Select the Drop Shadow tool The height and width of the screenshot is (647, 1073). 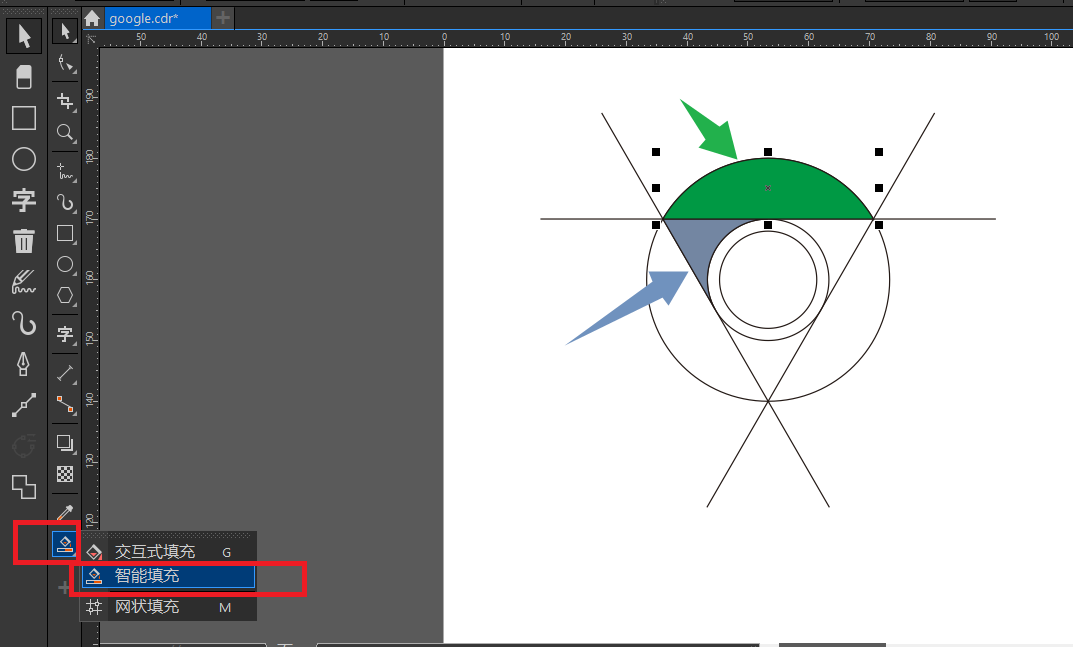click(65, 443)
